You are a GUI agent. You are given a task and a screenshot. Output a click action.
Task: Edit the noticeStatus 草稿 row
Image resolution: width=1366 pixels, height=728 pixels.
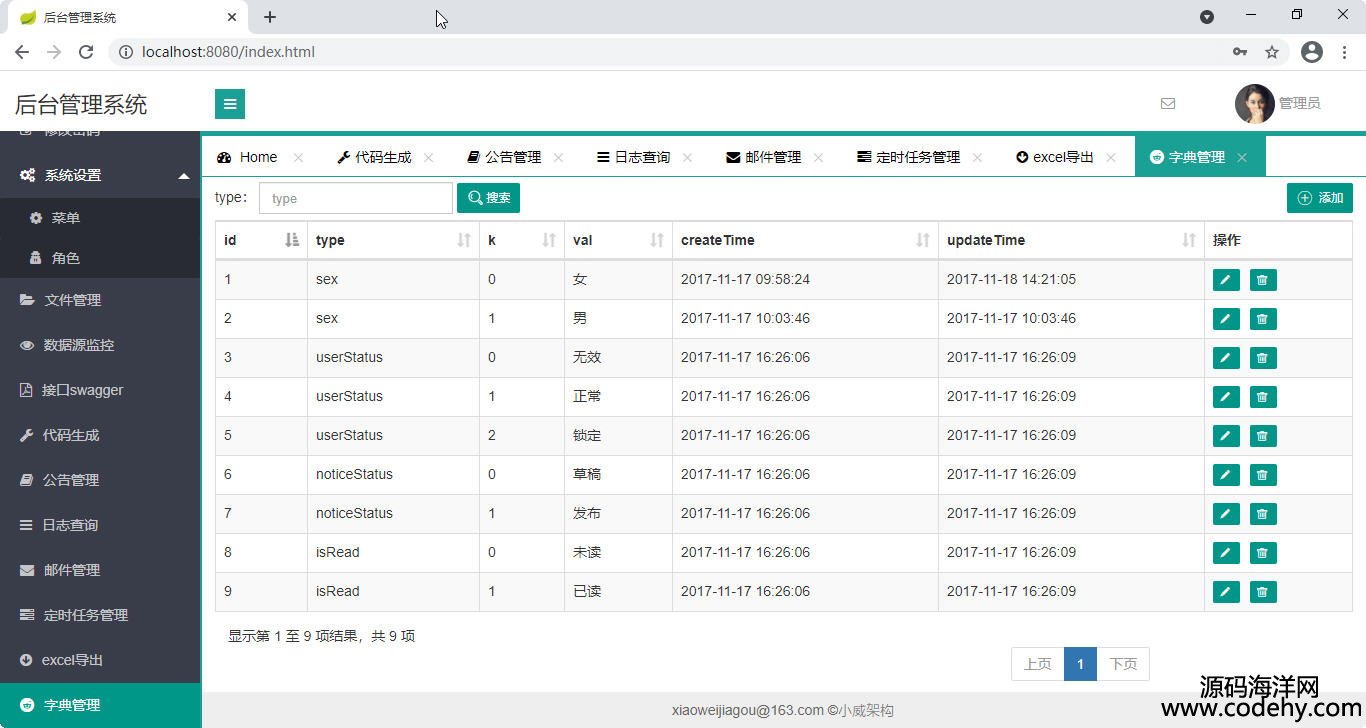tap(1226, 475)
